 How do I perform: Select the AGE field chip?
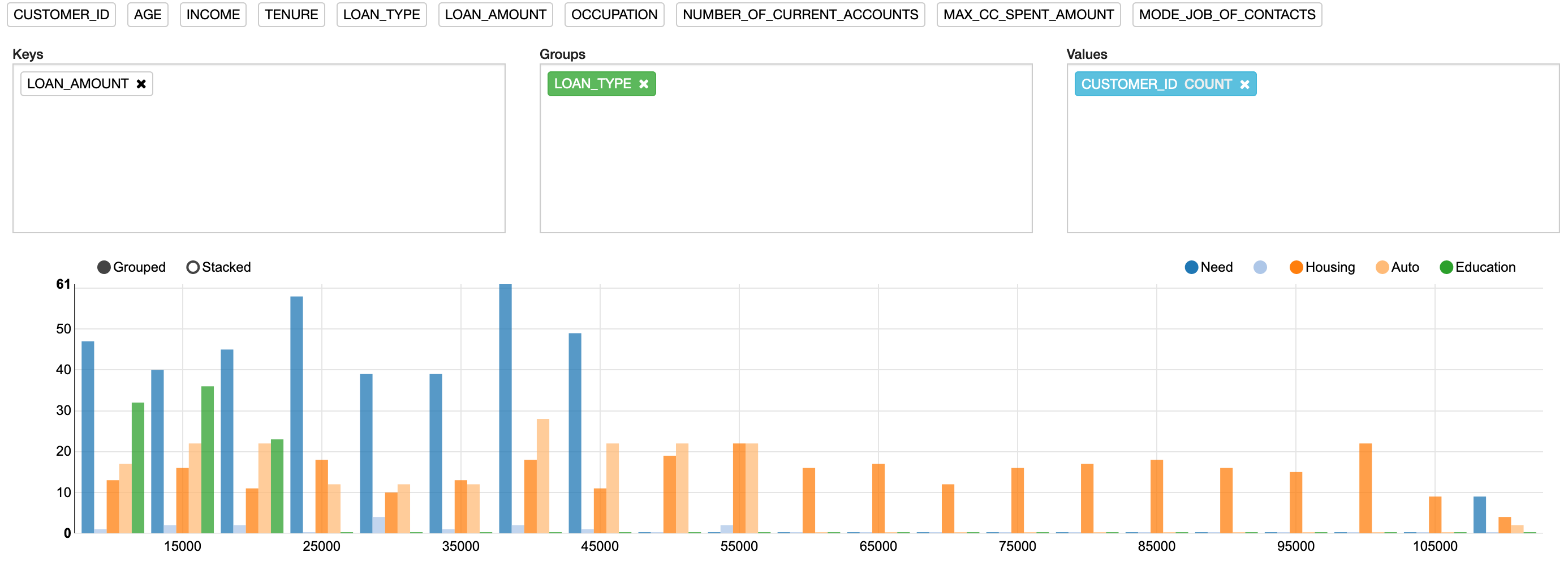tap(147, 15)
